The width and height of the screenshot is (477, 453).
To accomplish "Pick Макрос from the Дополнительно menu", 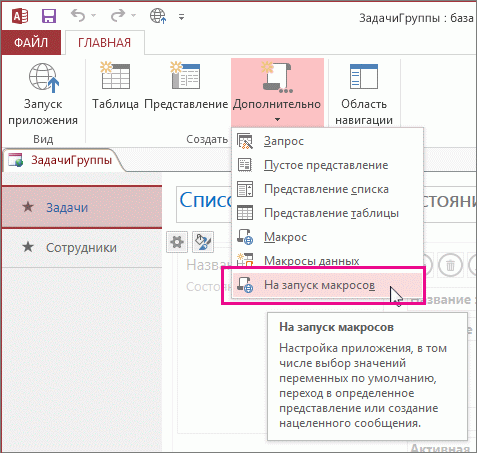I will point(327,237).
